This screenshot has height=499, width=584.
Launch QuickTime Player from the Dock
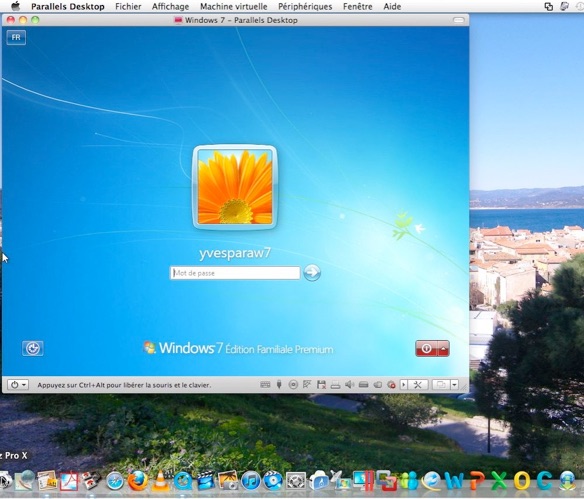(183, 481)
